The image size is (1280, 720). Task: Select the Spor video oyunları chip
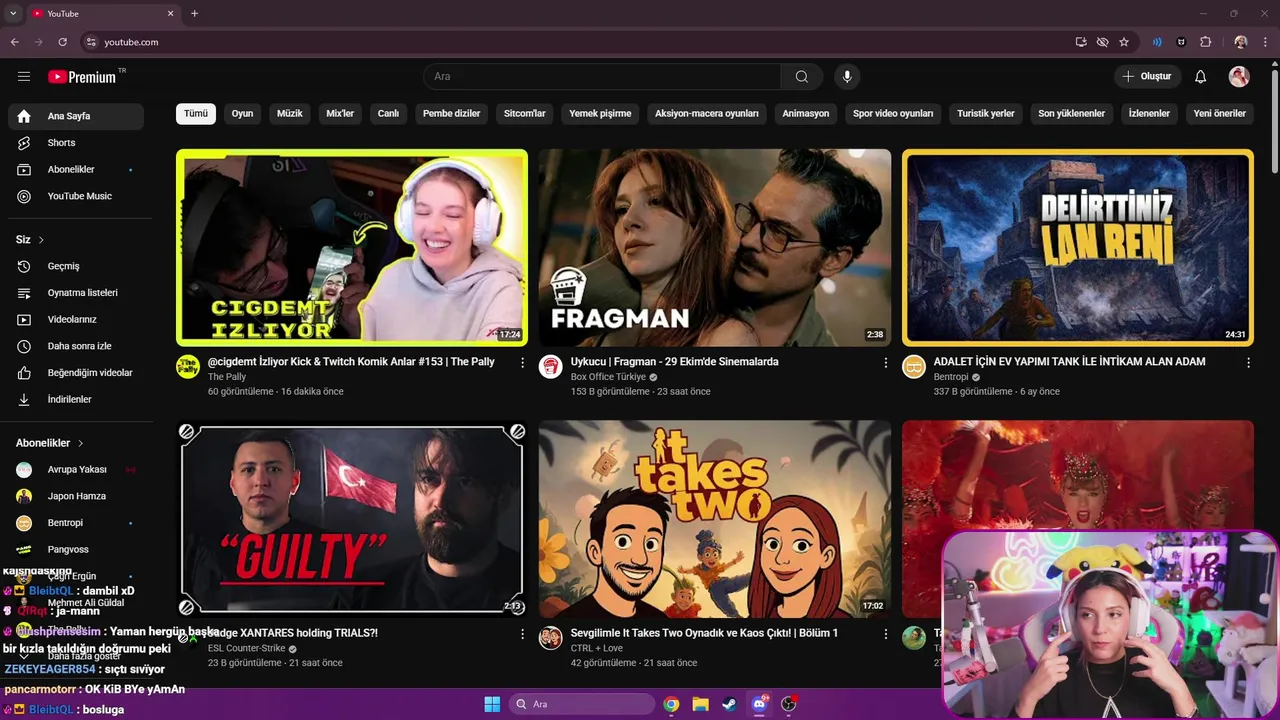(893, 113)
